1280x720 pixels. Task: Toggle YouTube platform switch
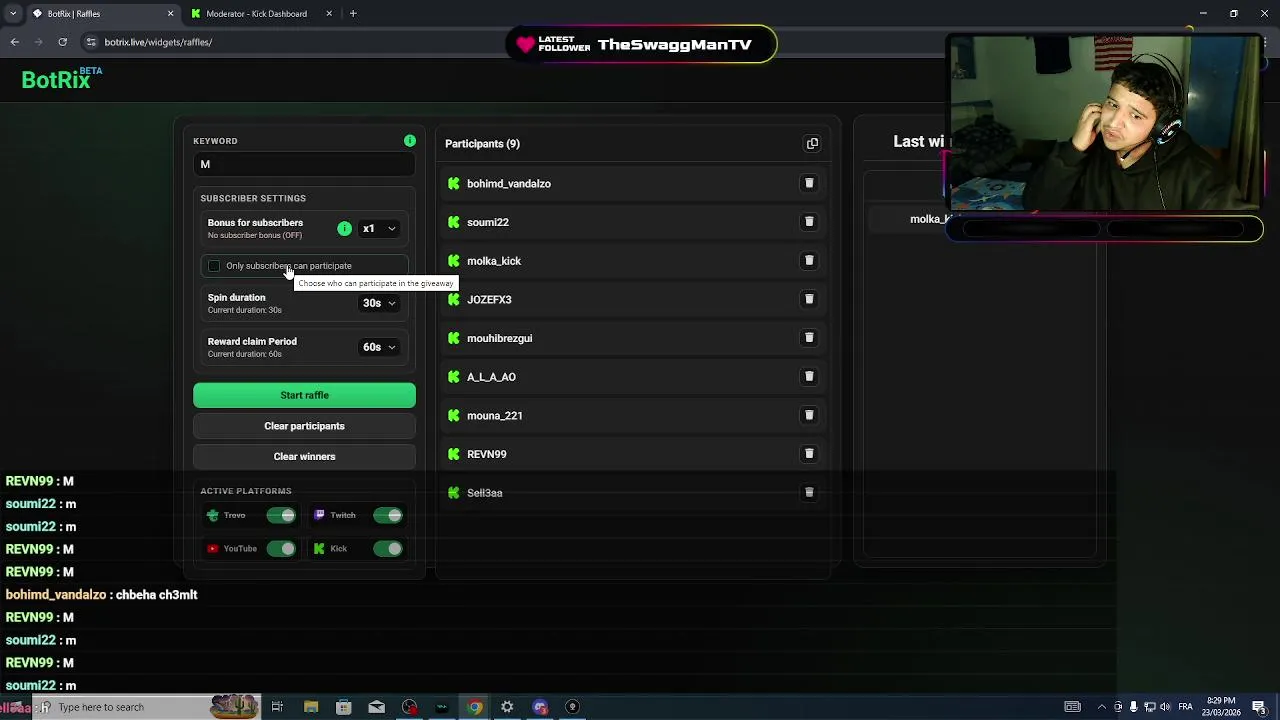coord(281,548)
